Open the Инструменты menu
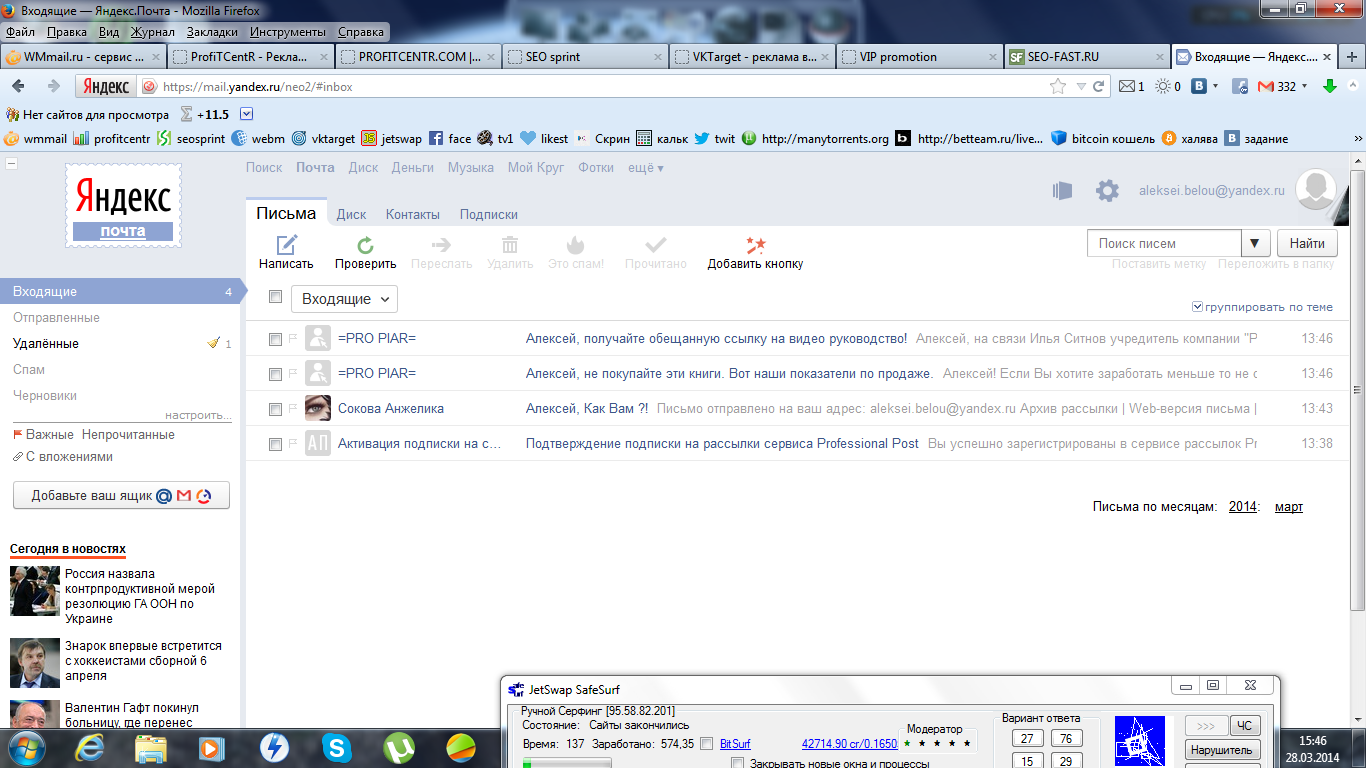Screen dimensions: 1366x768 [x=288, y=32]
